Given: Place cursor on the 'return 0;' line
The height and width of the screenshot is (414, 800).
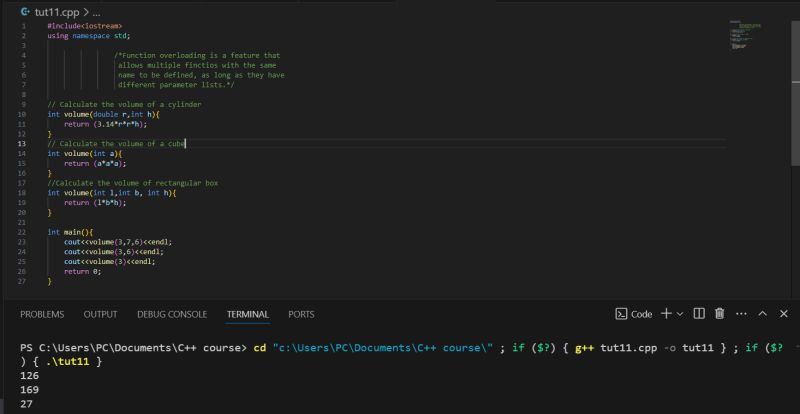Looking at the screenshot, I should tap(82, 271).
